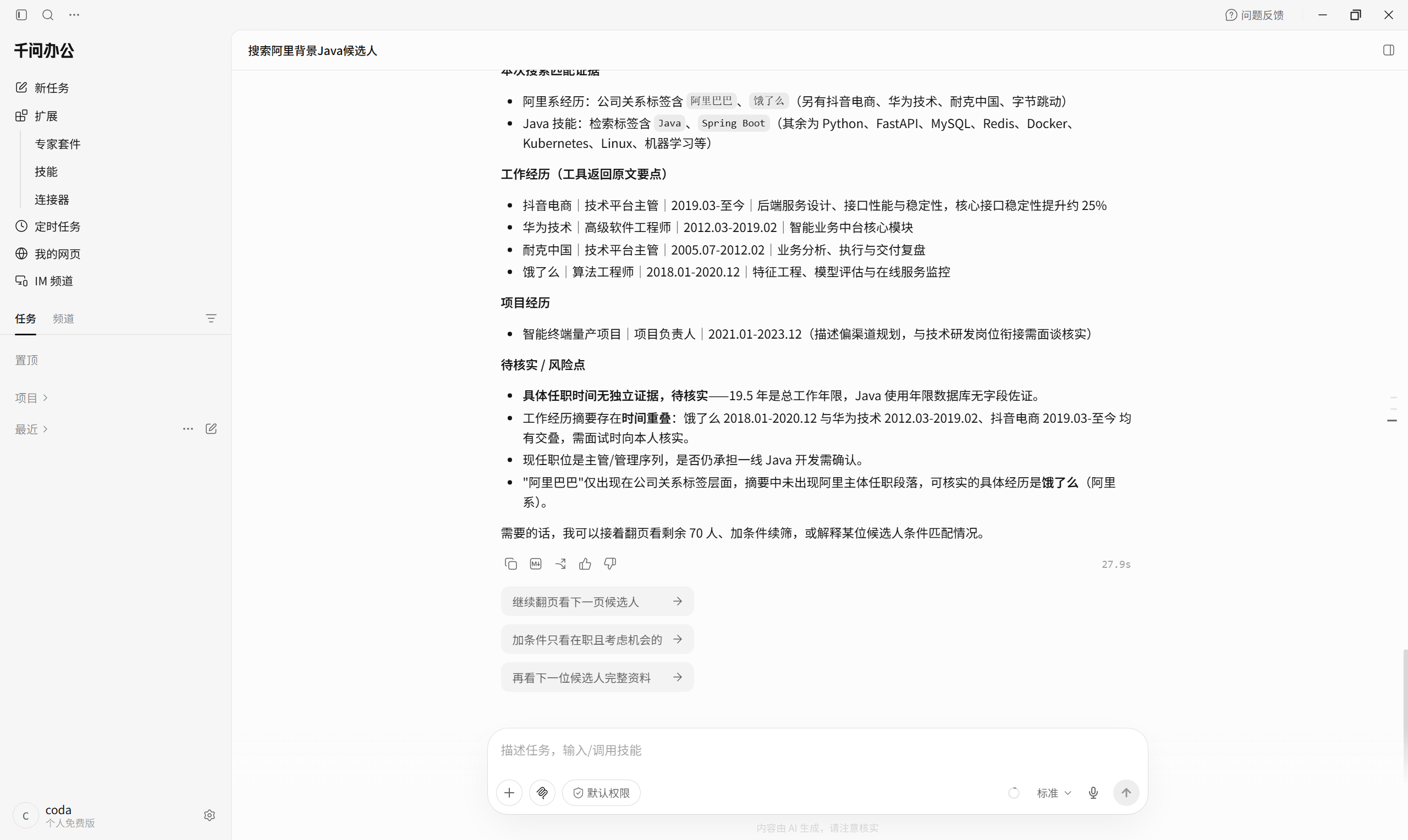Click the Spring Boot tag chip

[733, 123]
